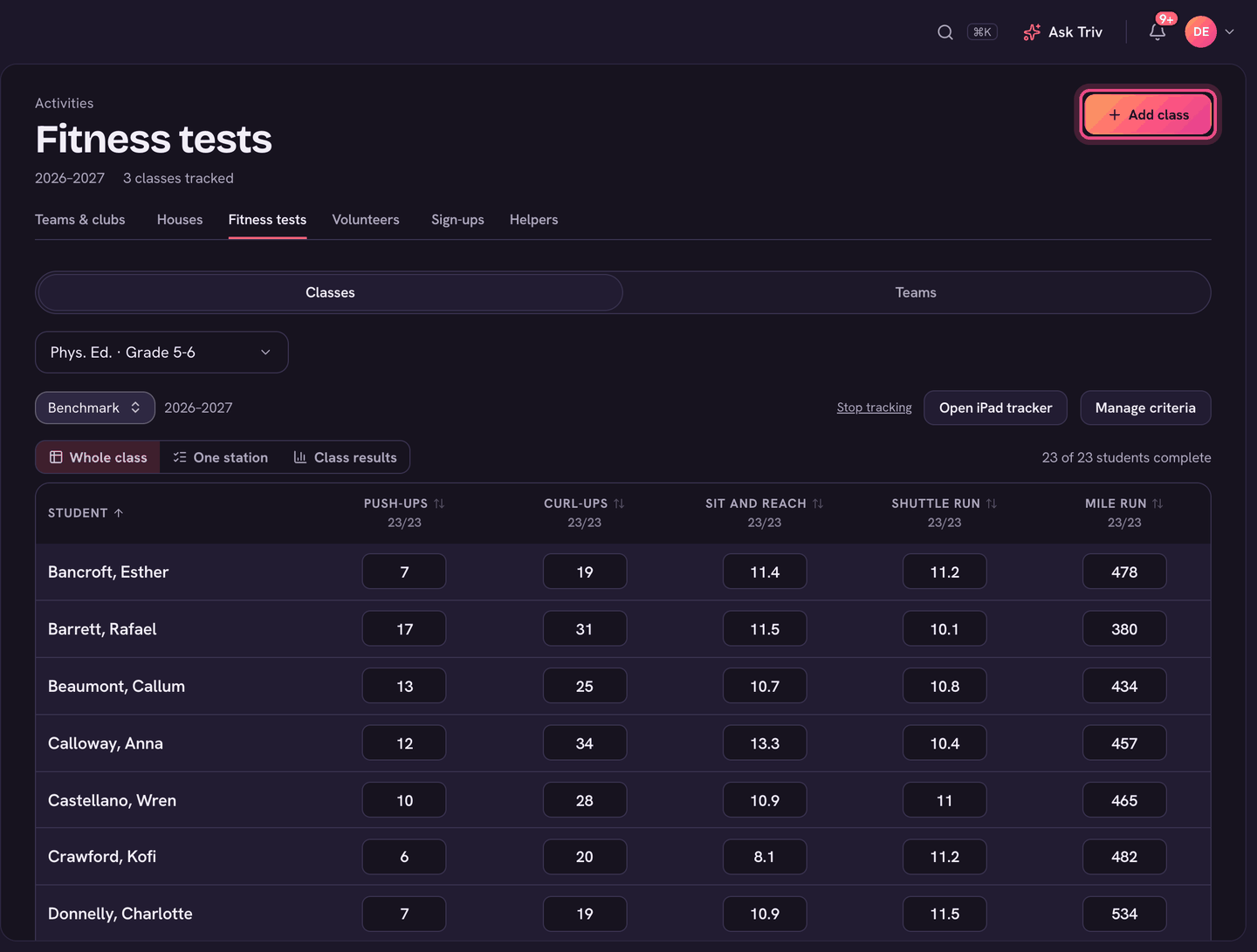Open search with the magnifier icon
The height and width of the screenshot is (952, 1257).
point(944,32)
